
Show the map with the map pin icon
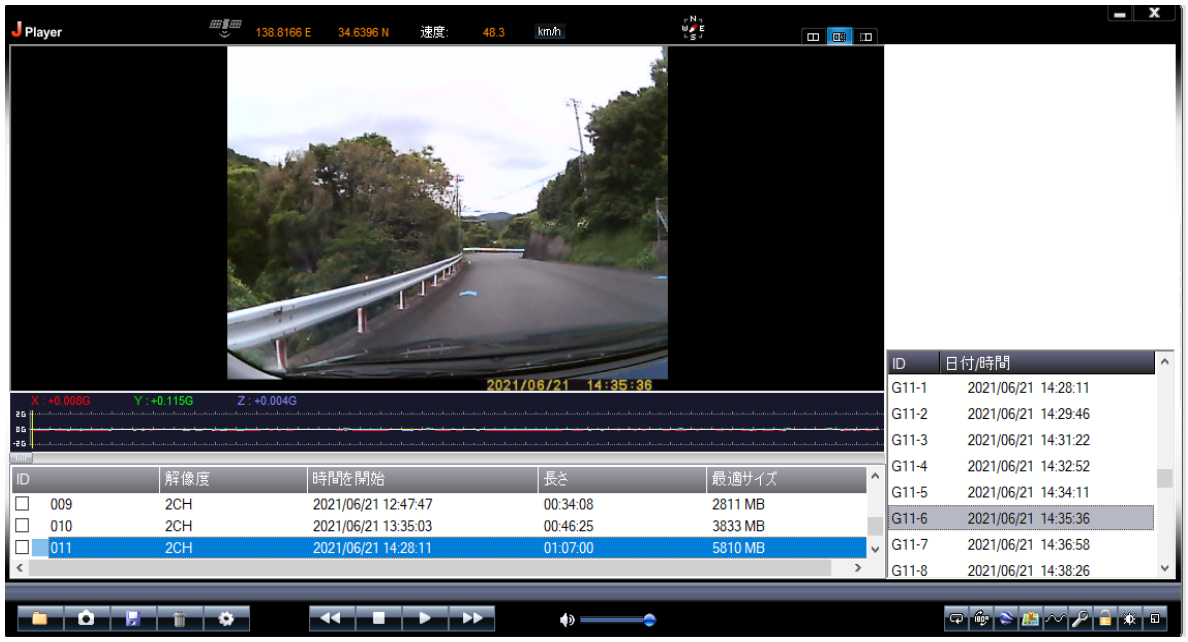(x=1030, y=619)
